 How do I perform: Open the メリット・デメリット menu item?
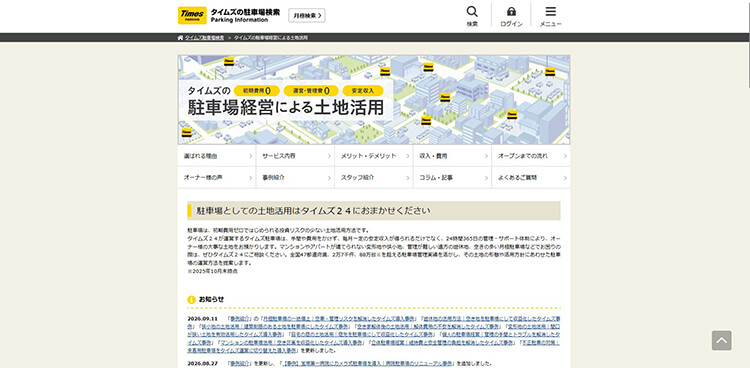(x=374, y=156)
